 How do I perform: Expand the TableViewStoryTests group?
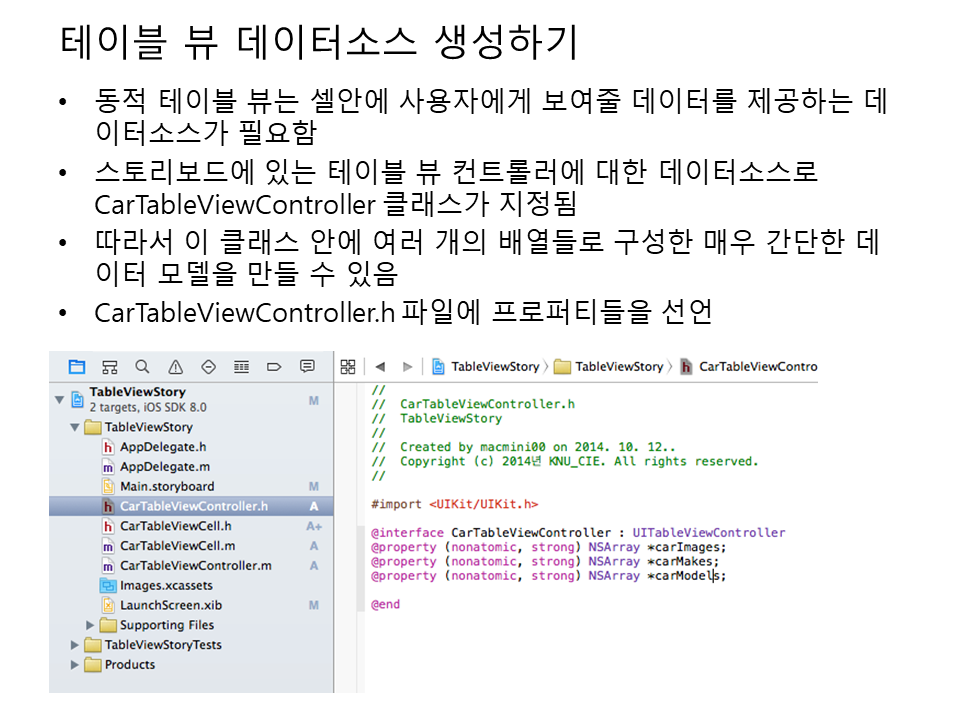coord(75,645)
